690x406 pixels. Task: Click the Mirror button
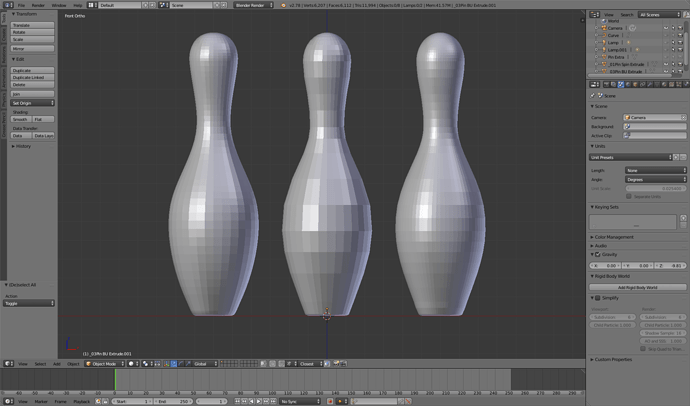tap(33, 48)
